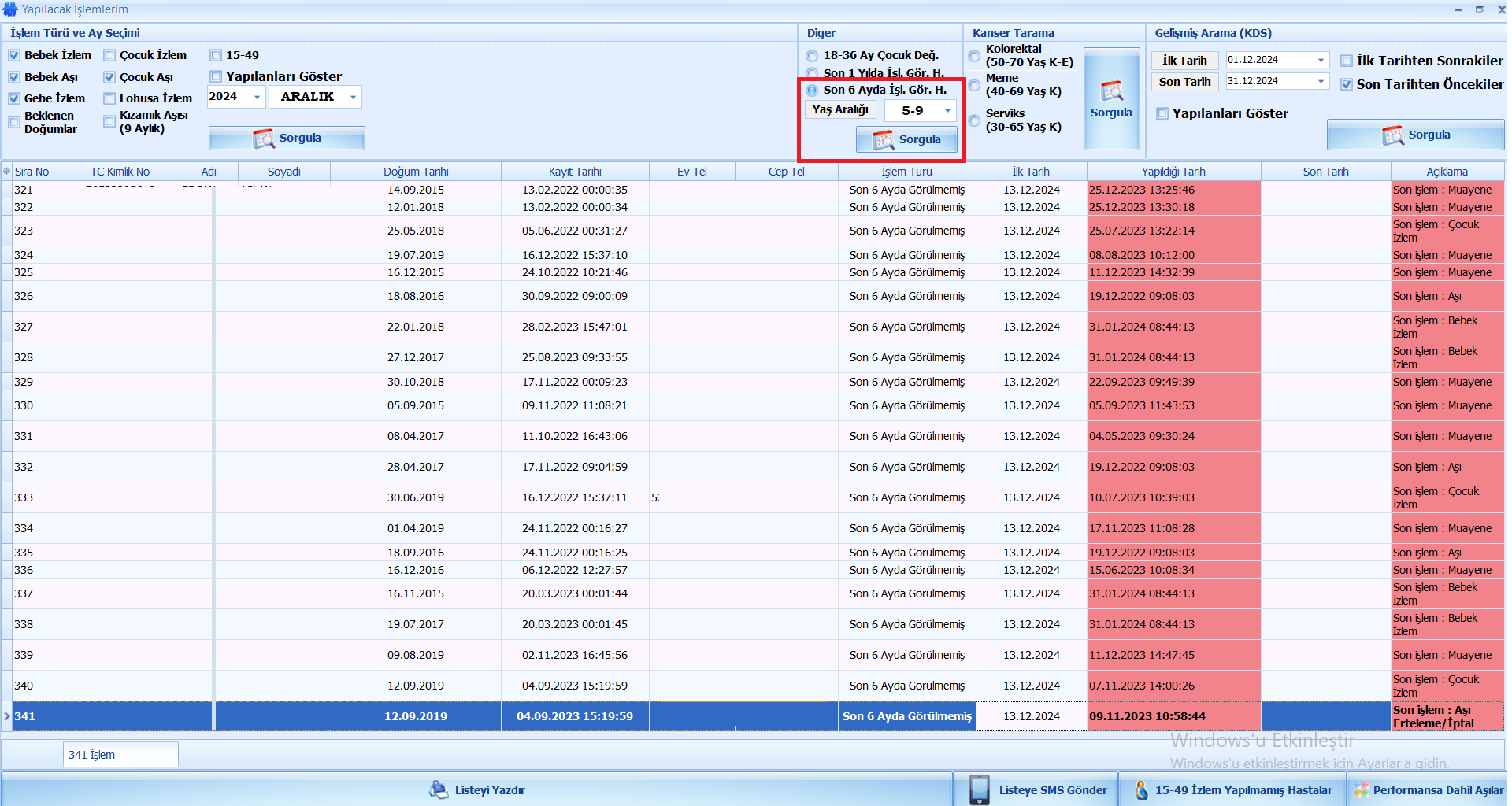Select Son 6 Ayda İşl. Gör. H. radio
Image resolution: width=1512 pixels, height=806 pixels.
pyautogui.click(x=812, y=91)
